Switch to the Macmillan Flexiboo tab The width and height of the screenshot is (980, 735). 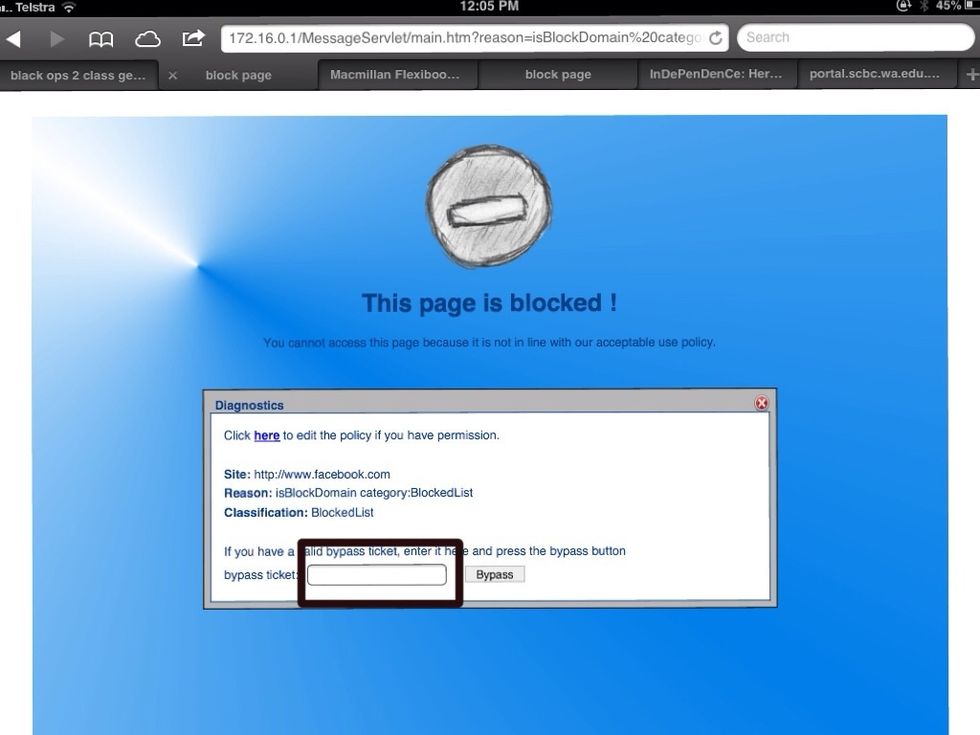point(395,73)
